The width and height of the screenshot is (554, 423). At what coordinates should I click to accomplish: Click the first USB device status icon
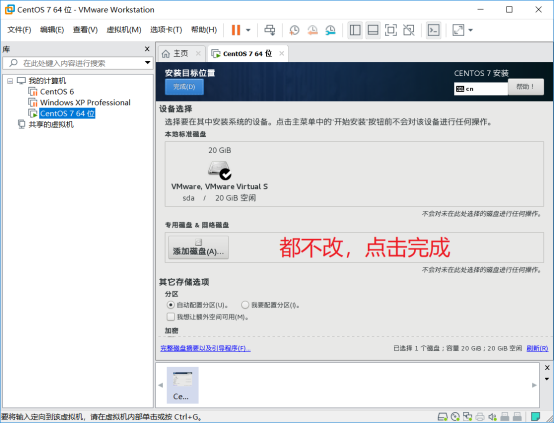(505, 417)
